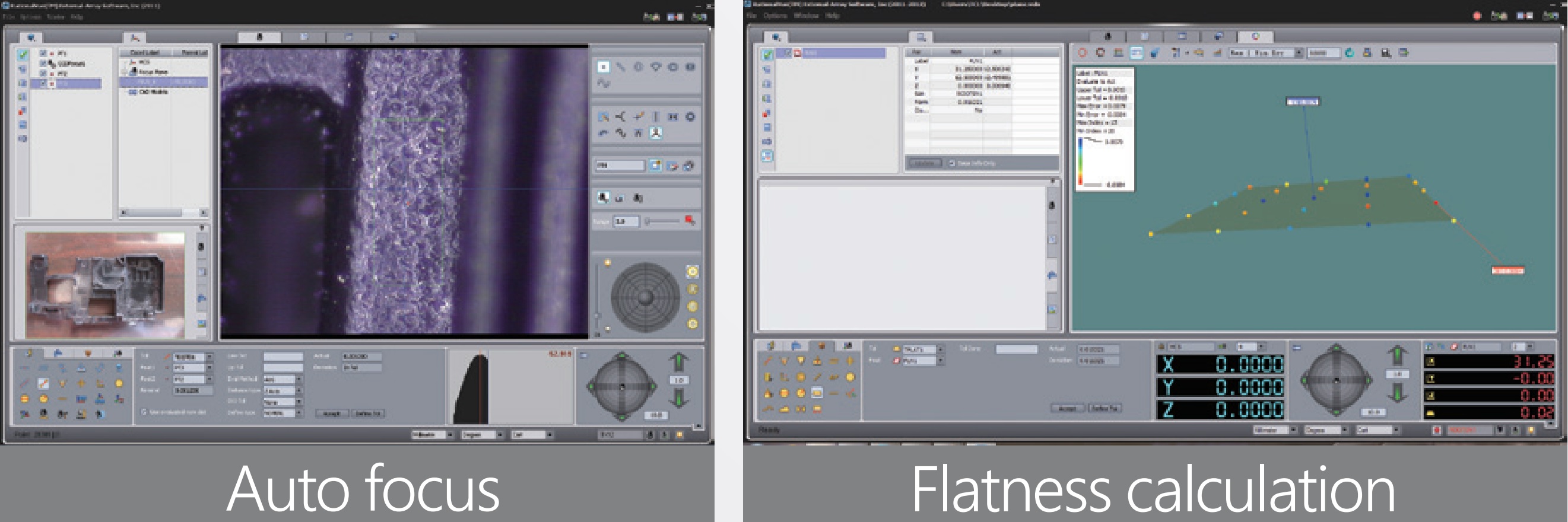Click the Accept button in left window
This screenshot has height=522, width=1568.
(331, 413)
